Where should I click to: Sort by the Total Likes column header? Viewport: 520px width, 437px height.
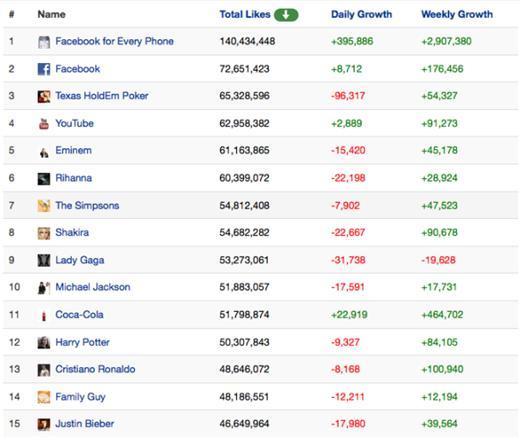point(245,14)
